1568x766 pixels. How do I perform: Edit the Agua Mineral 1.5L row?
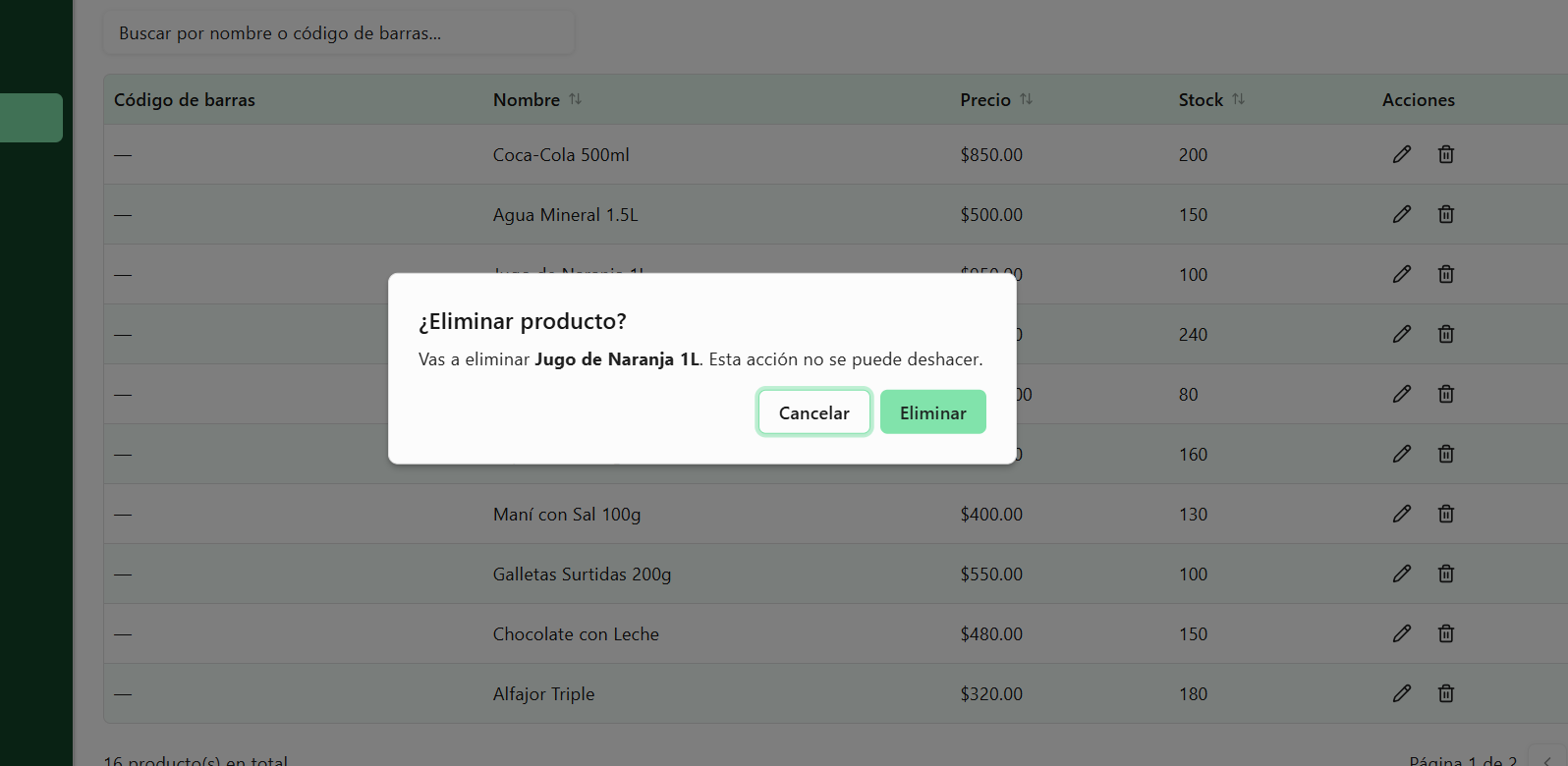[x=1402, y=214]
